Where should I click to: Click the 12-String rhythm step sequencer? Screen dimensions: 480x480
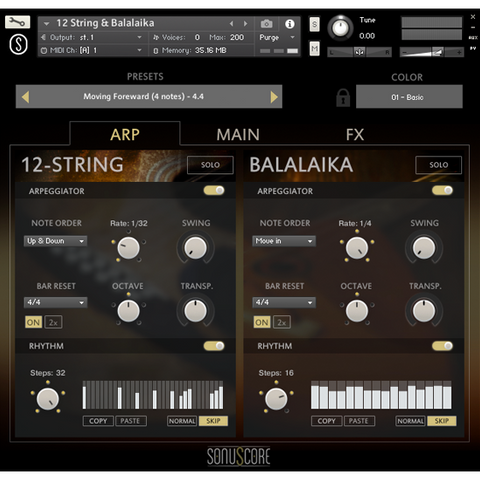pos(153,395)
